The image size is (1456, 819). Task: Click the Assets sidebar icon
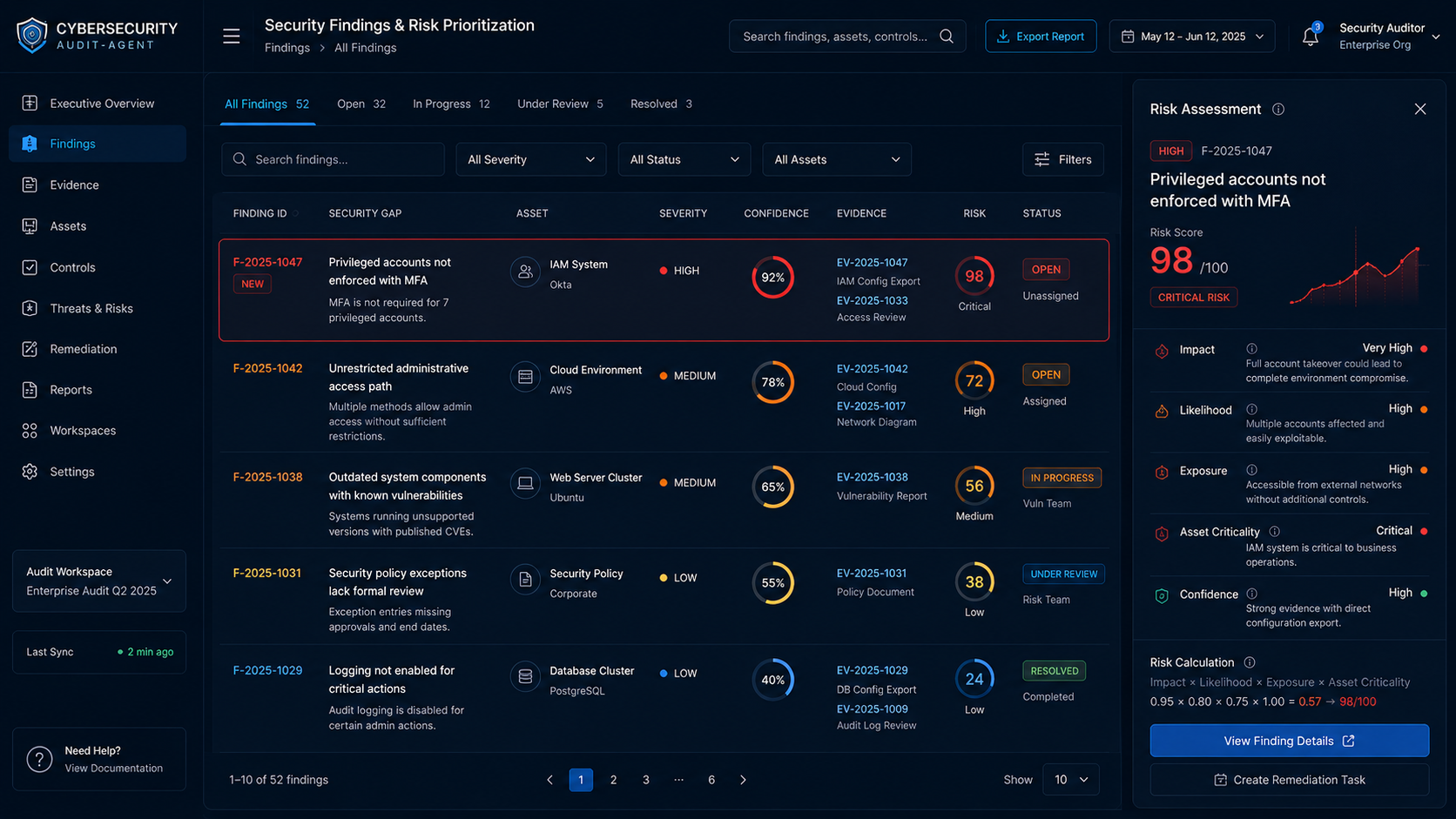pyautogui.click(x=30, y=225)
